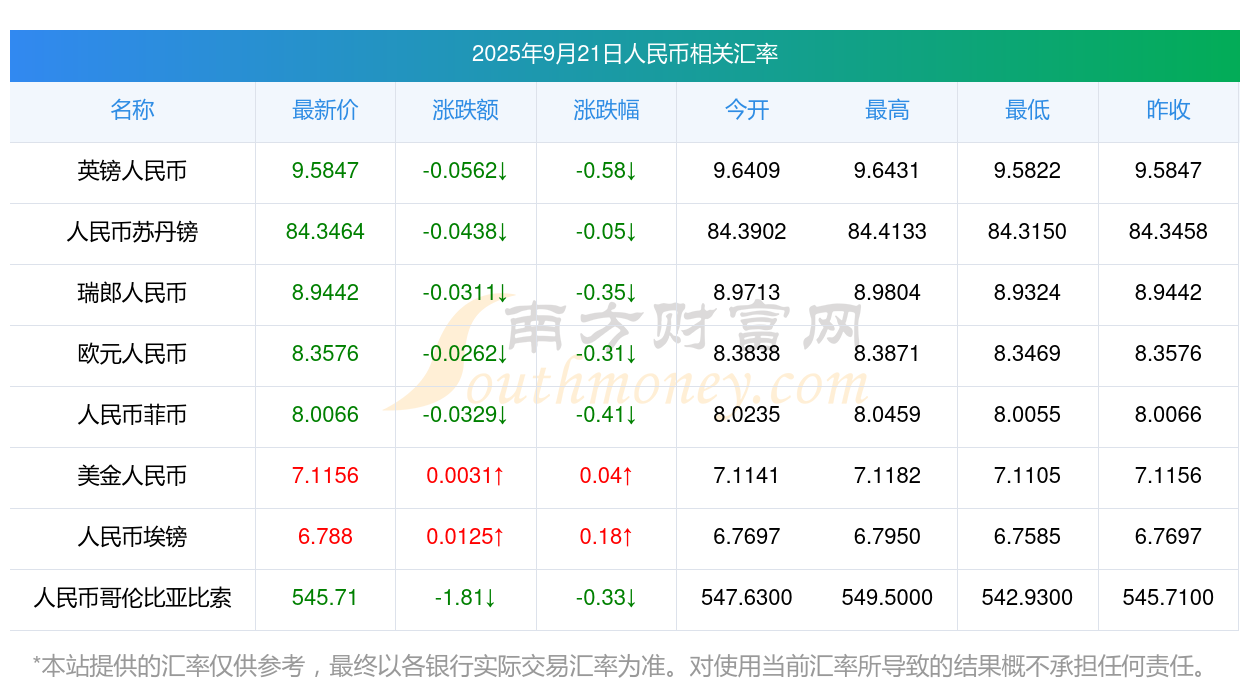Click the 最高 column header
The width and height of the screenshot is (1250, 698).
tap(887, 110)
